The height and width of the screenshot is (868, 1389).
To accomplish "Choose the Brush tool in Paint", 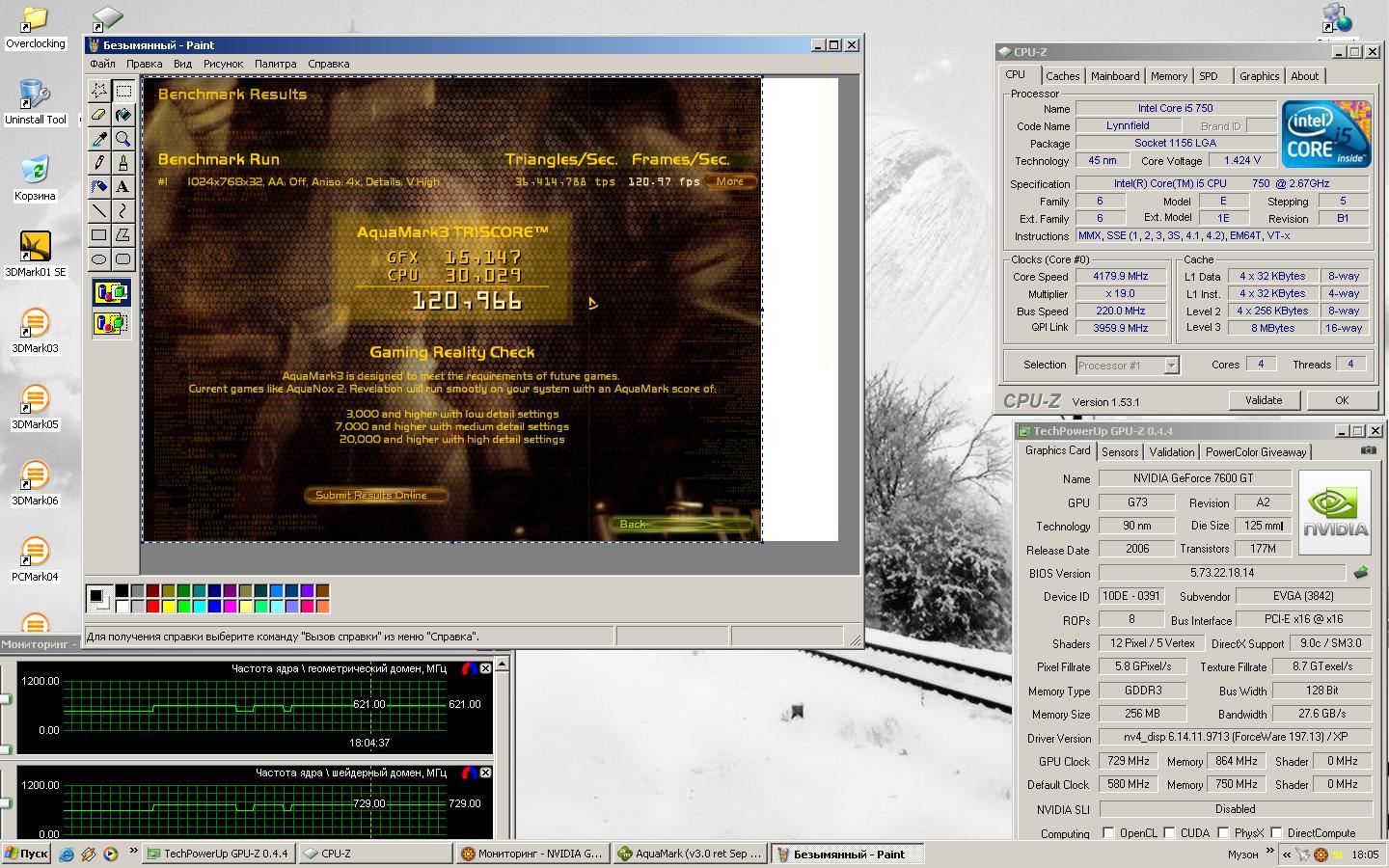I will click(123, 162).
